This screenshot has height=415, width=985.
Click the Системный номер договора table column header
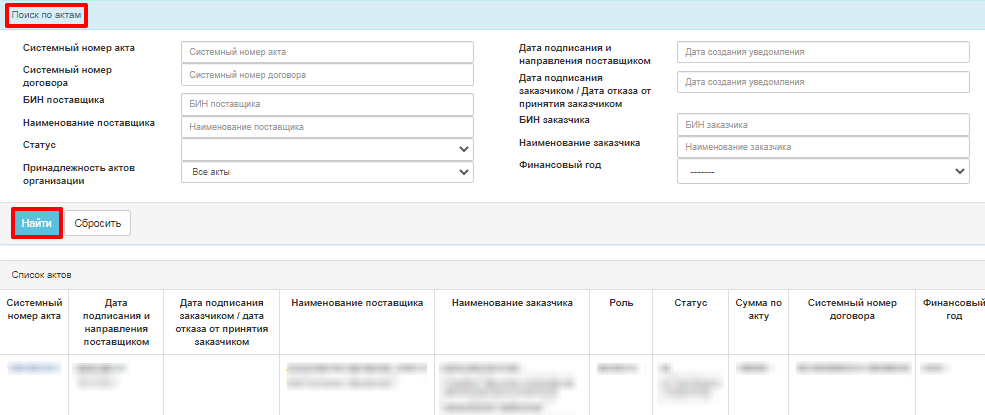(x=849, y=309)
